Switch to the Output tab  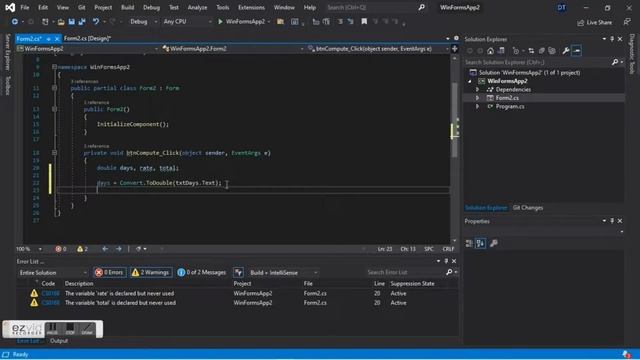pos(59,341)
